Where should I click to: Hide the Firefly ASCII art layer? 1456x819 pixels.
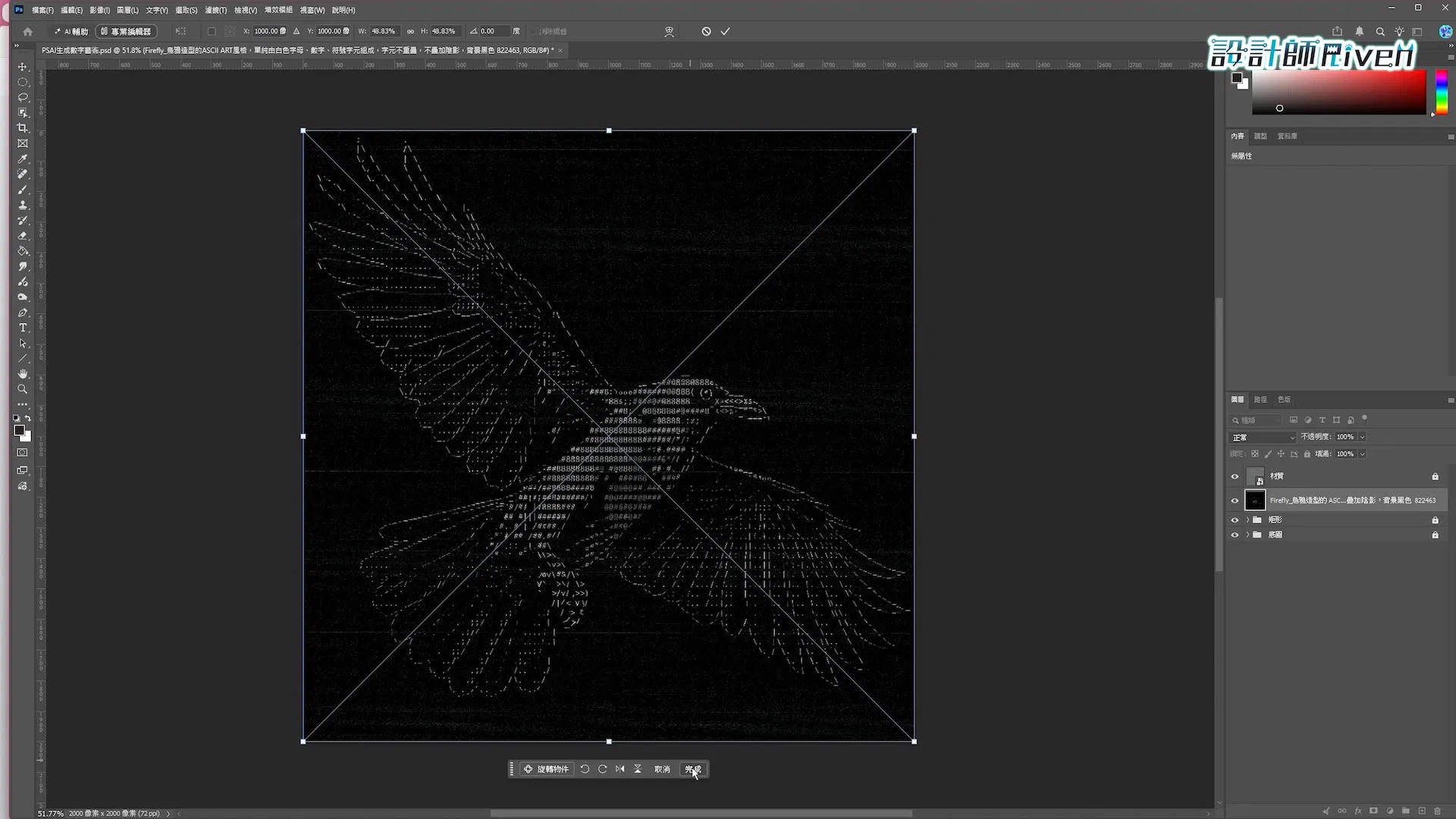(x=1235, y=500)
